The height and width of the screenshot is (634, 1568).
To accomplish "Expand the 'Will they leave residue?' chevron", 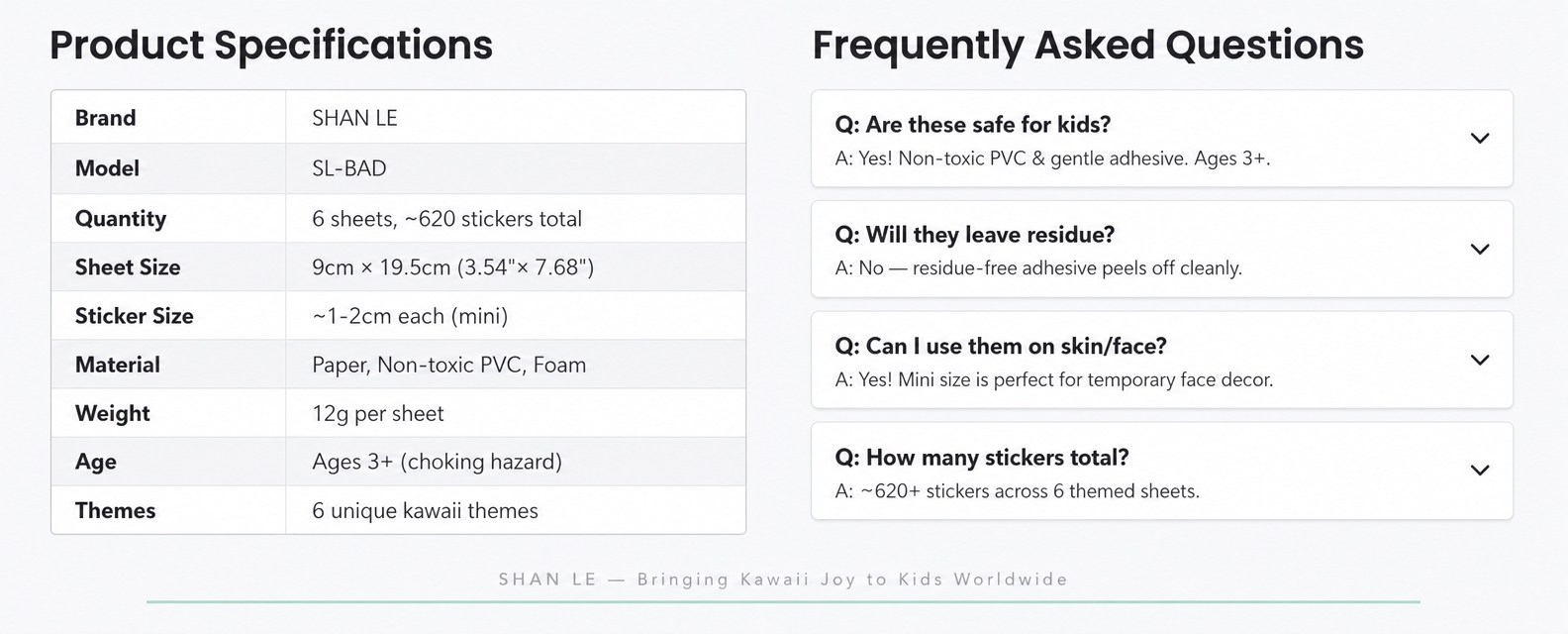I will coord(1480,250).
